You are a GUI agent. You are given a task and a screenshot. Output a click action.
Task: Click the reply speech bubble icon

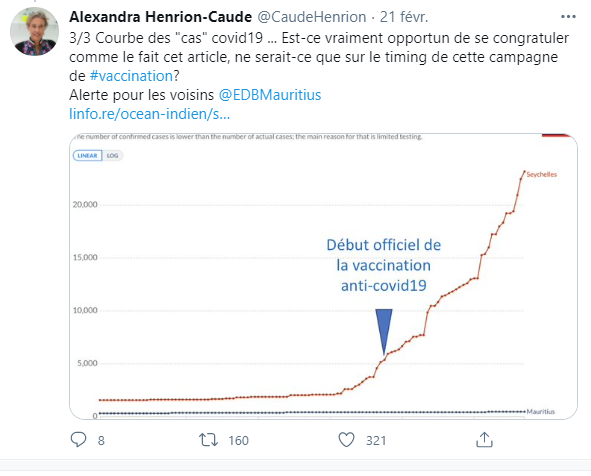(x=78, y=439)
